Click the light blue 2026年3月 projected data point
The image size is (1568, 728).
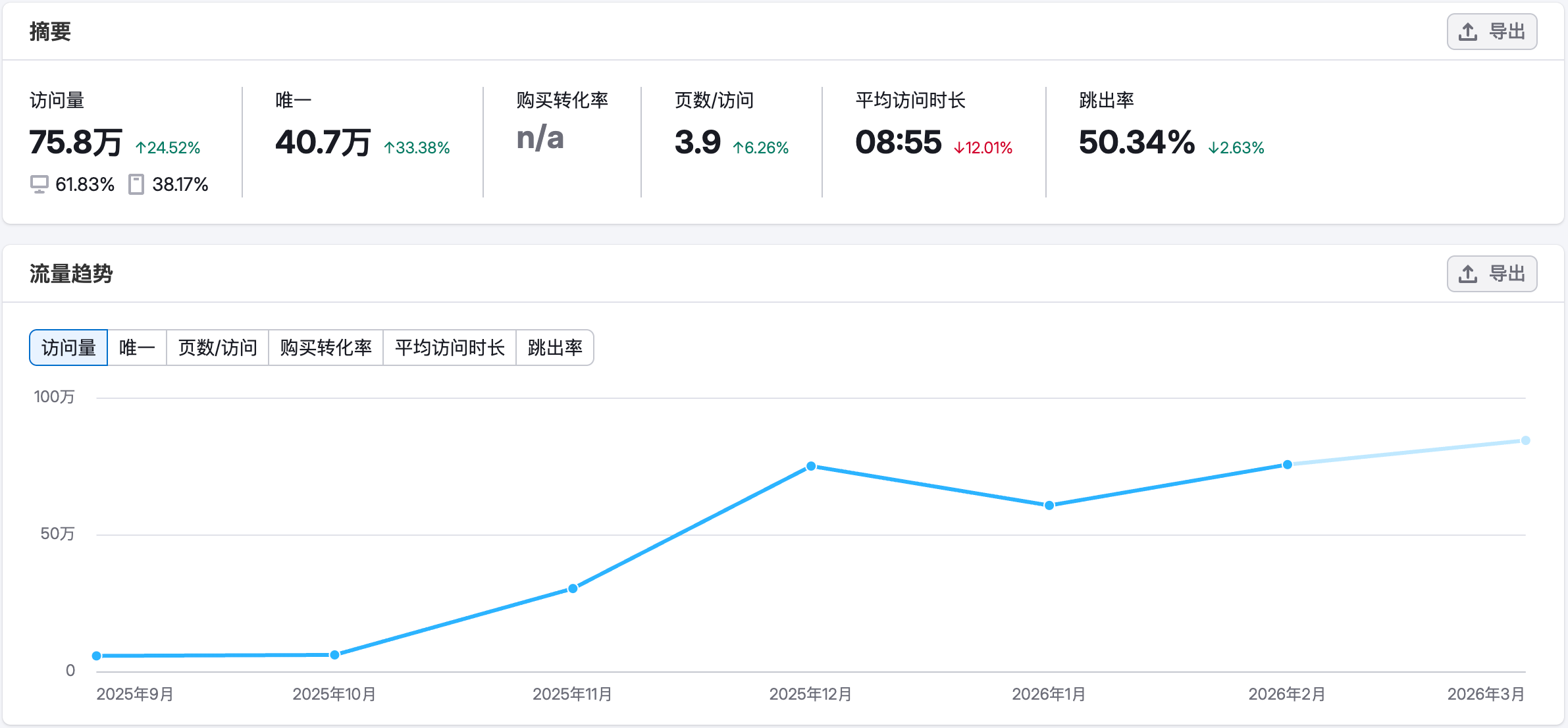[1525, 440]
